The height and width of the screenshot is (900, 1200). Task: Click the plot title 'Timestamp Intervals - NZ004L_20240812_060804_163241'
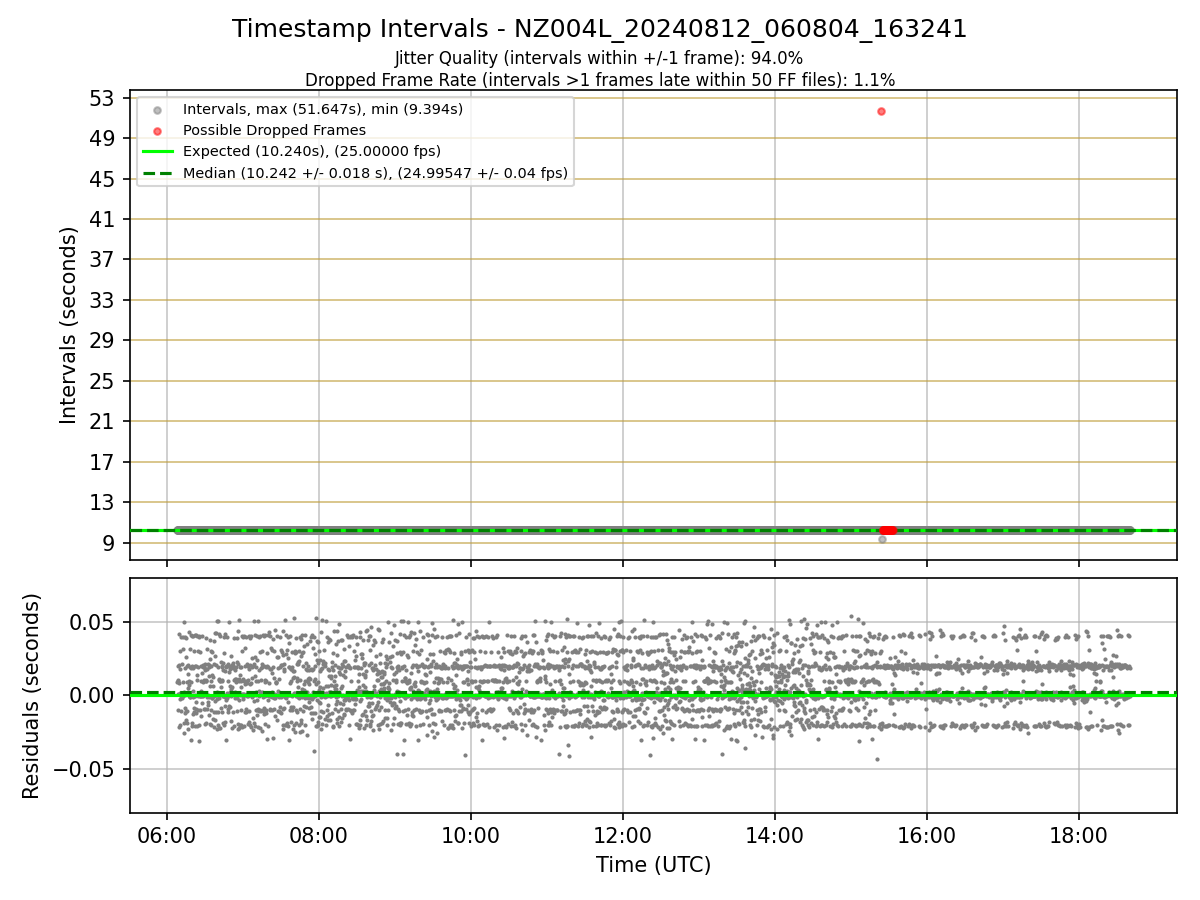599,29
